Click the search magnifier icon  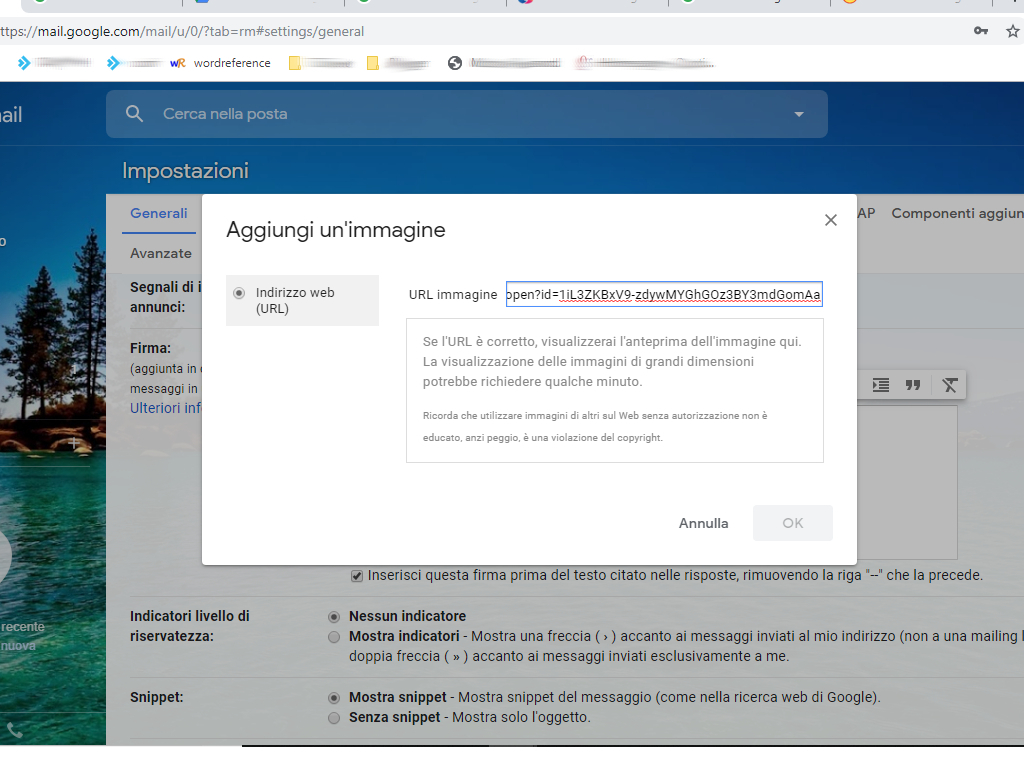point(135,114)
